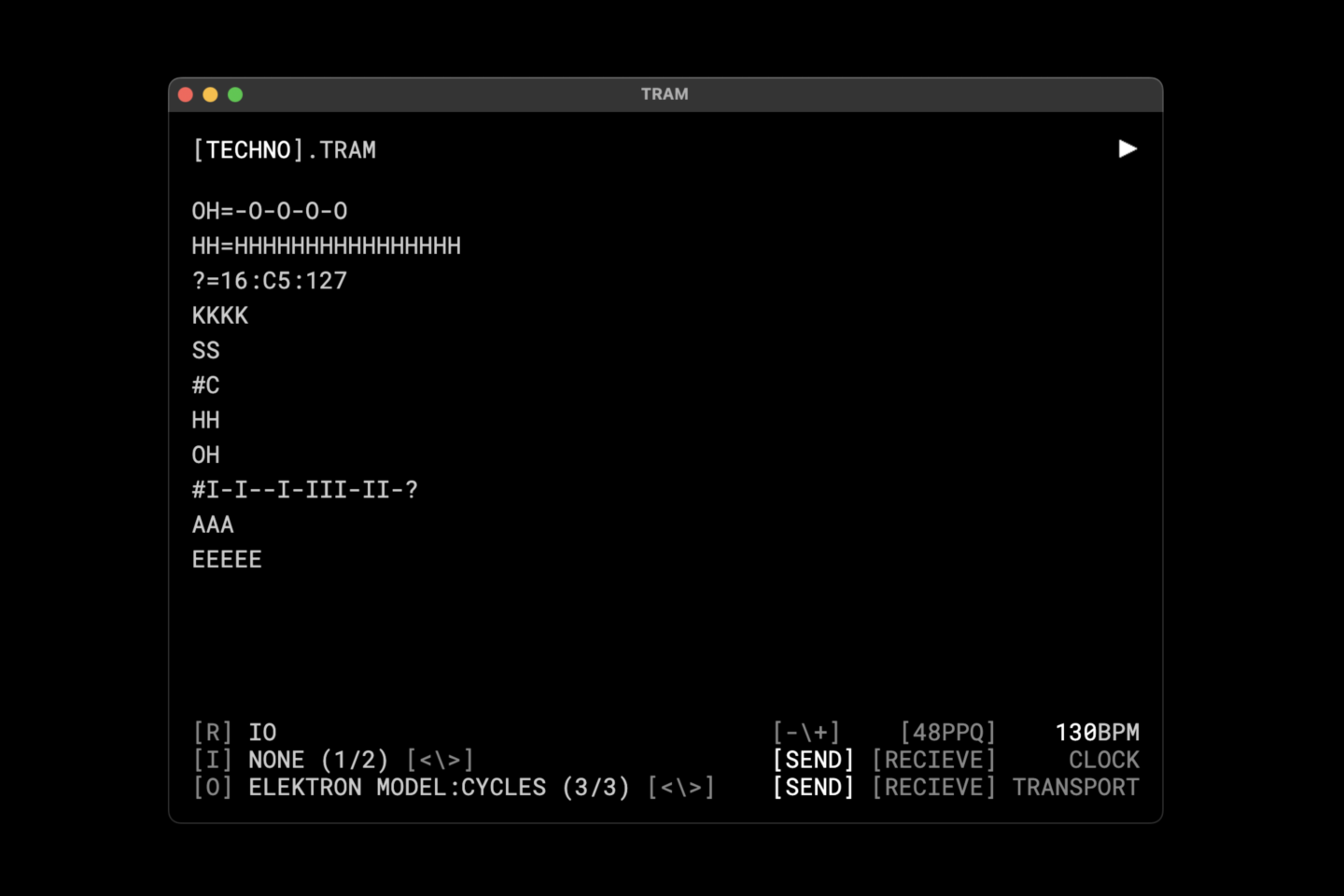Select the [I] input row label
Viewport: 1344px width, 896px height.
212,760
